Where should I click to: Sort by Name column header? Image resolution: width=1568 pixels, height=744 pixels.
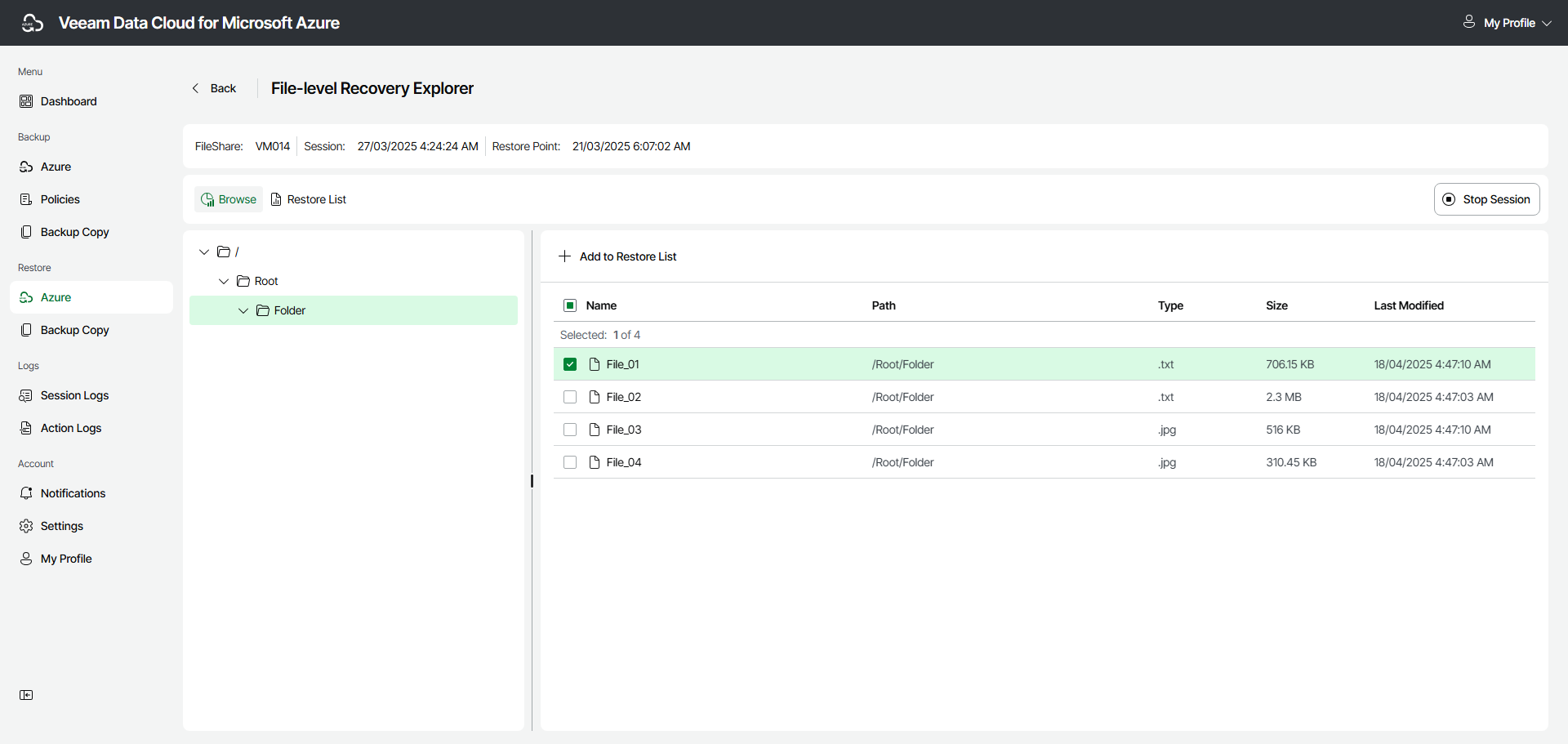tap(601, 305)
